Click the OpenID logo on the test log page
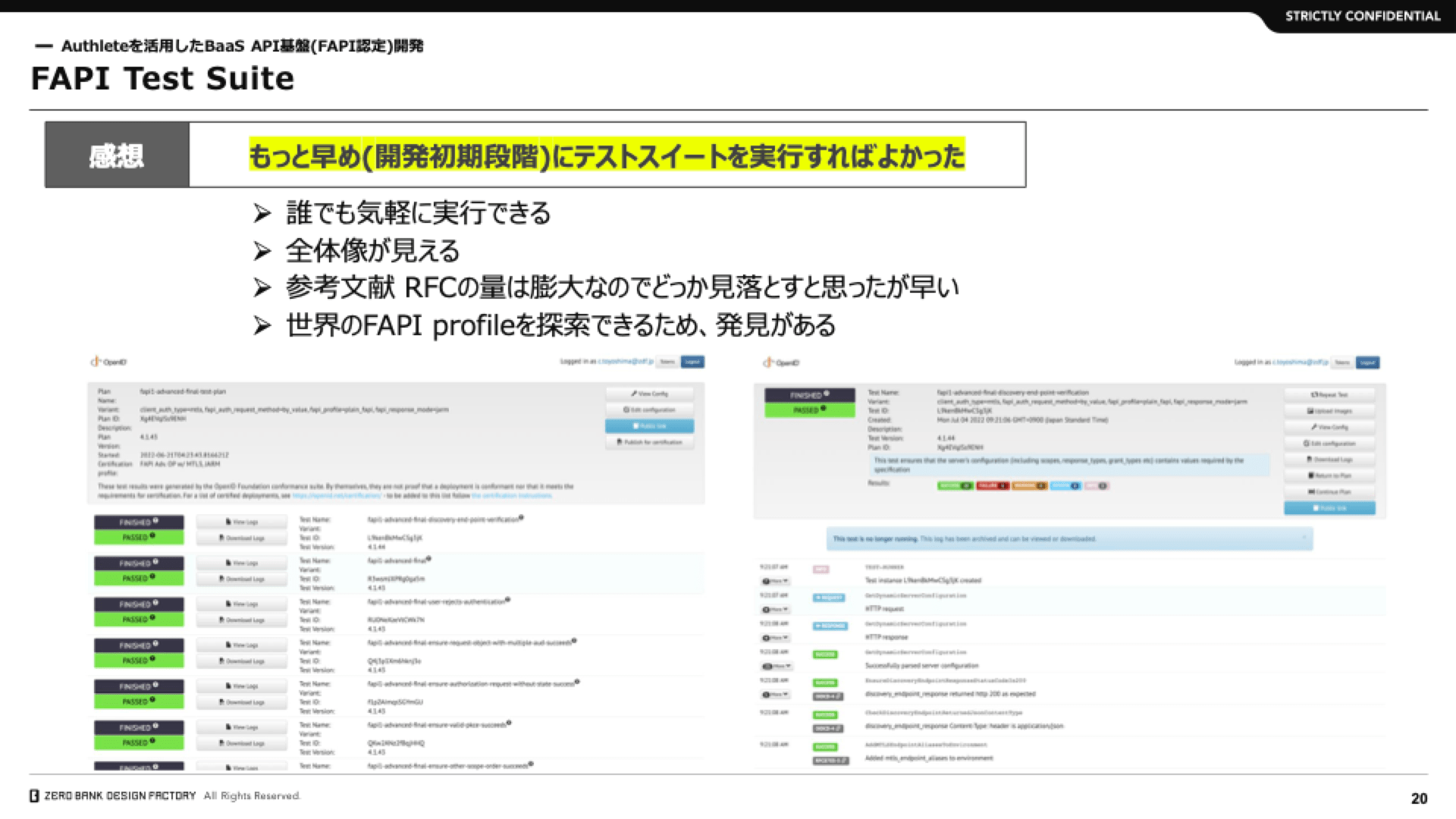Screen dimensions: 1456x819 tap(781, 362)
